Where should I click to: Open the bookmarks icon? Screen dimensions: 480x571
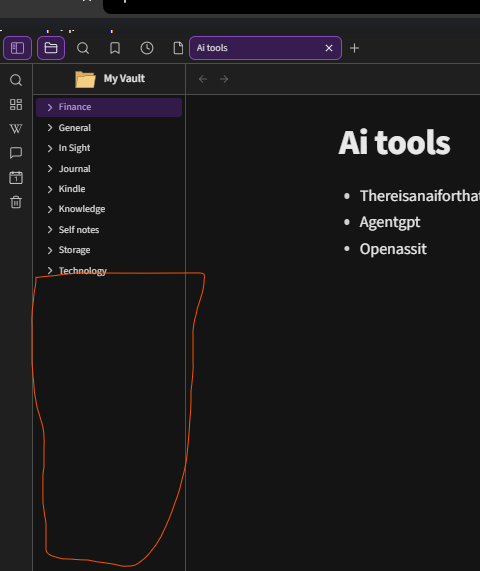[115, 48]
